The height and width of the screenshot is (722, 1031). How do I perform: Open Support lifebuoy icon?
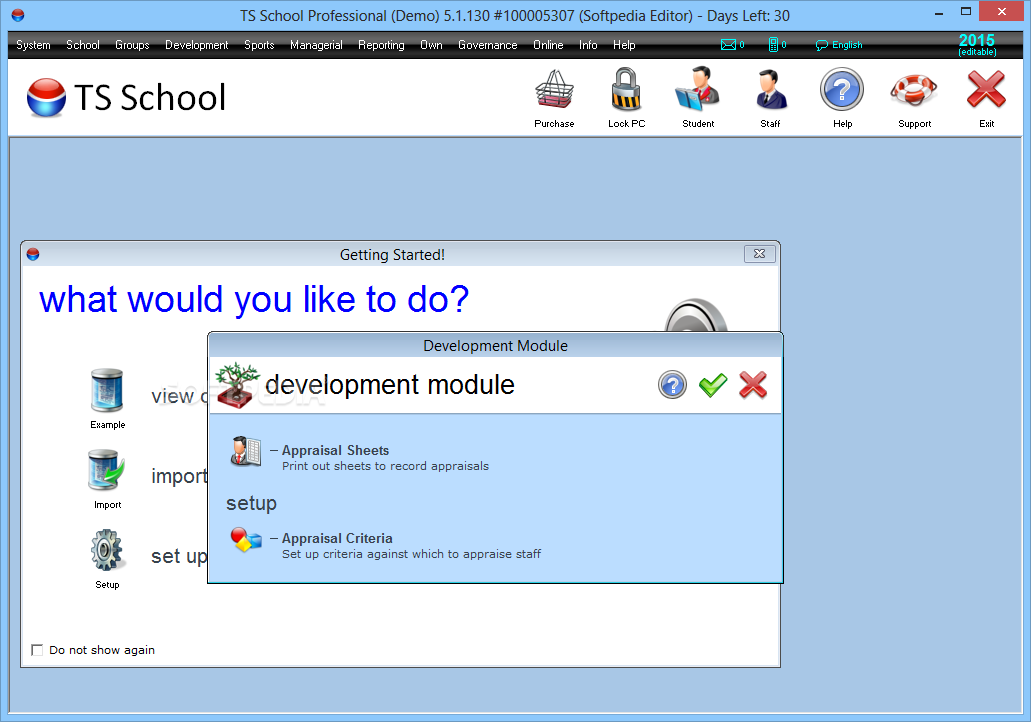[x=914, y=90]
